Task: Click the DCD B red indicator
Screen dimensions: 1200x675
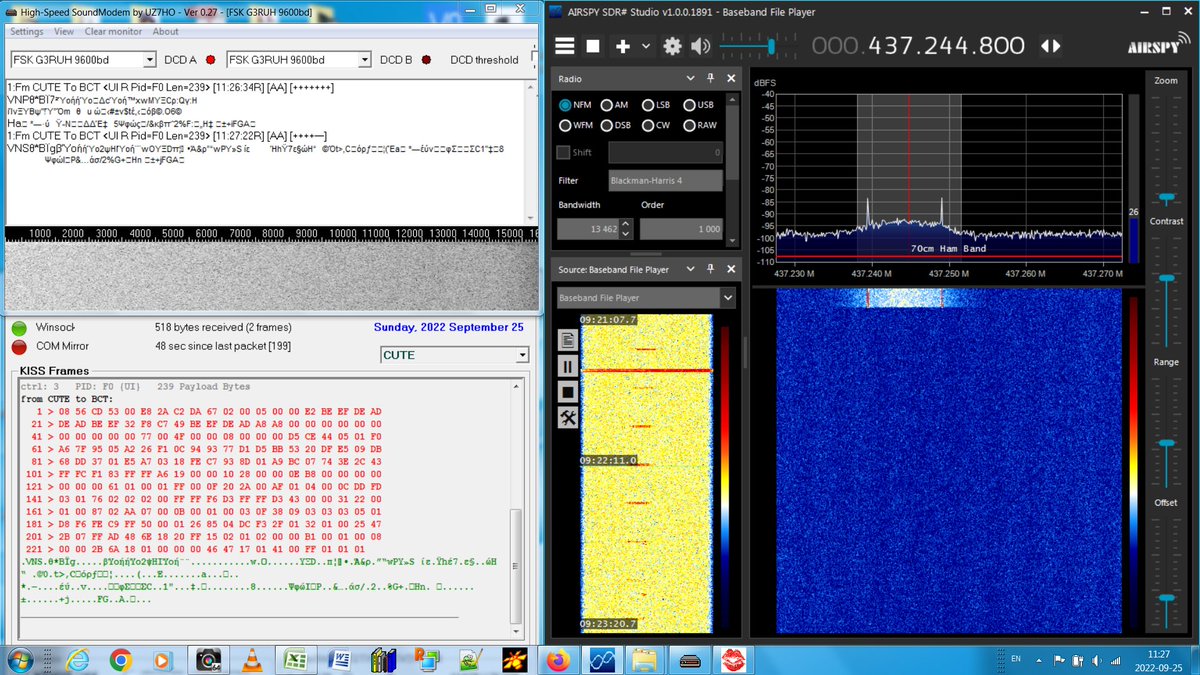Action: click(x=426, y=60)
